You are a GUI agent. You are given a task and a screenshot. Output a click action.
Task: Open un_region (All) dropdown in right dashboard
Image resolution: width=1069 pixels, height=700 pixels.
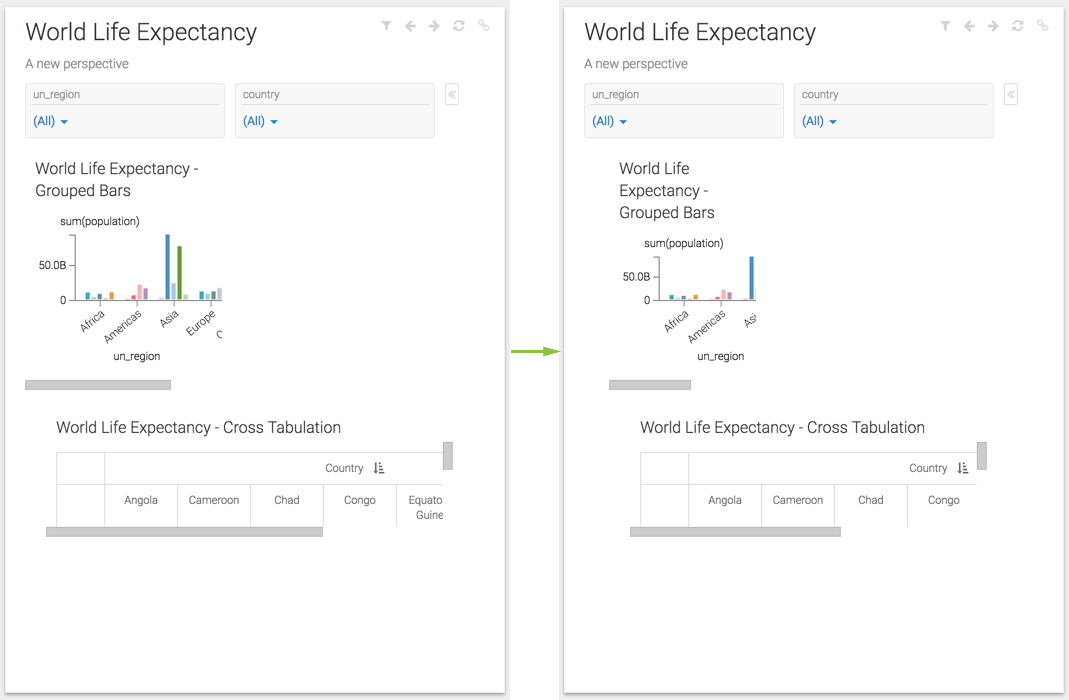point(610,121)
